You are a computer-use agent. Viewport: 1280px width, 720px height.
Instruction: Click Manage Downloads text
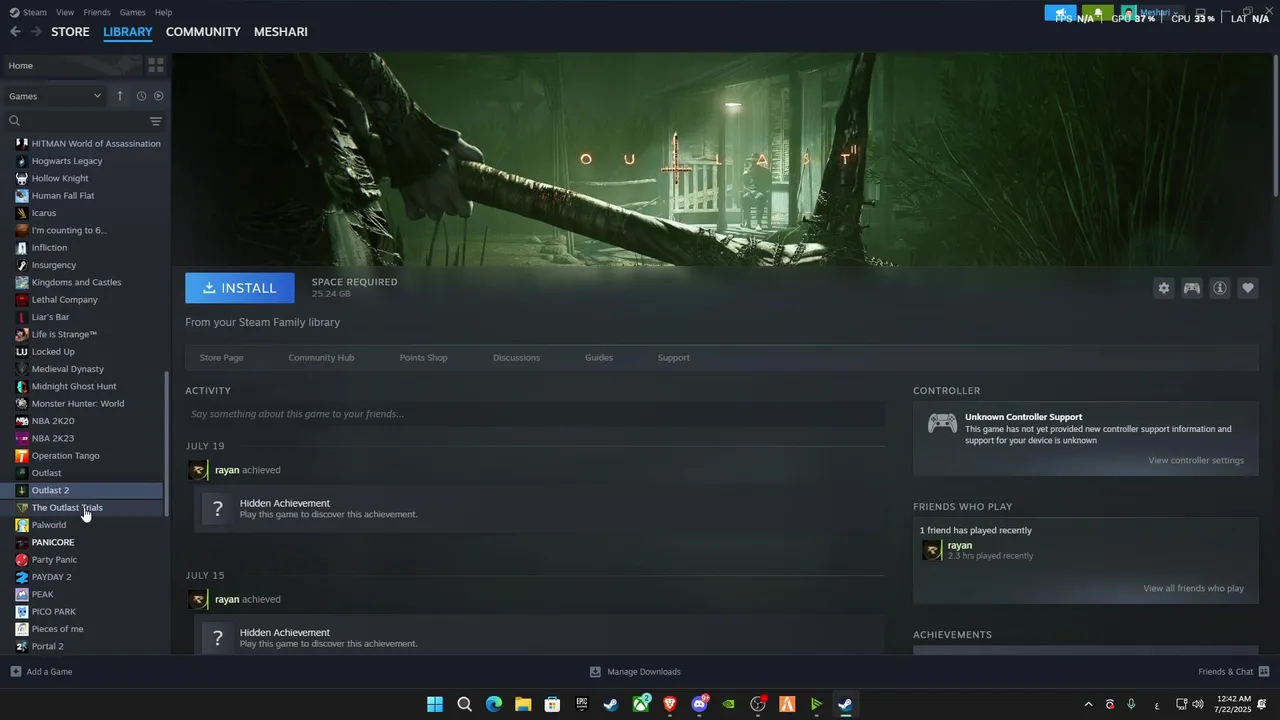[644, 672]
